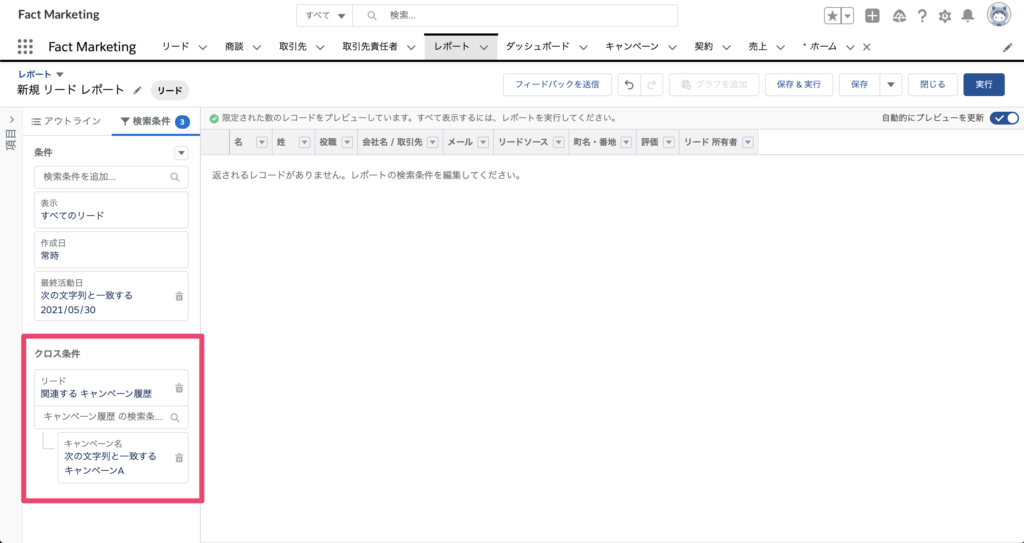1024x543 pixels.
Task: Click the blue 実行 button
Action: [984, 85]
